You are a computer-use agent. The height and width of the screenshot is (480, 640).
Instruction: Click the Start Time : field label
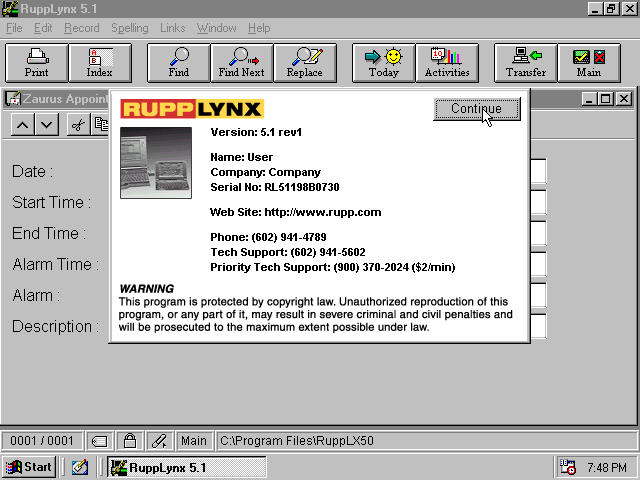tap(51, 202)
